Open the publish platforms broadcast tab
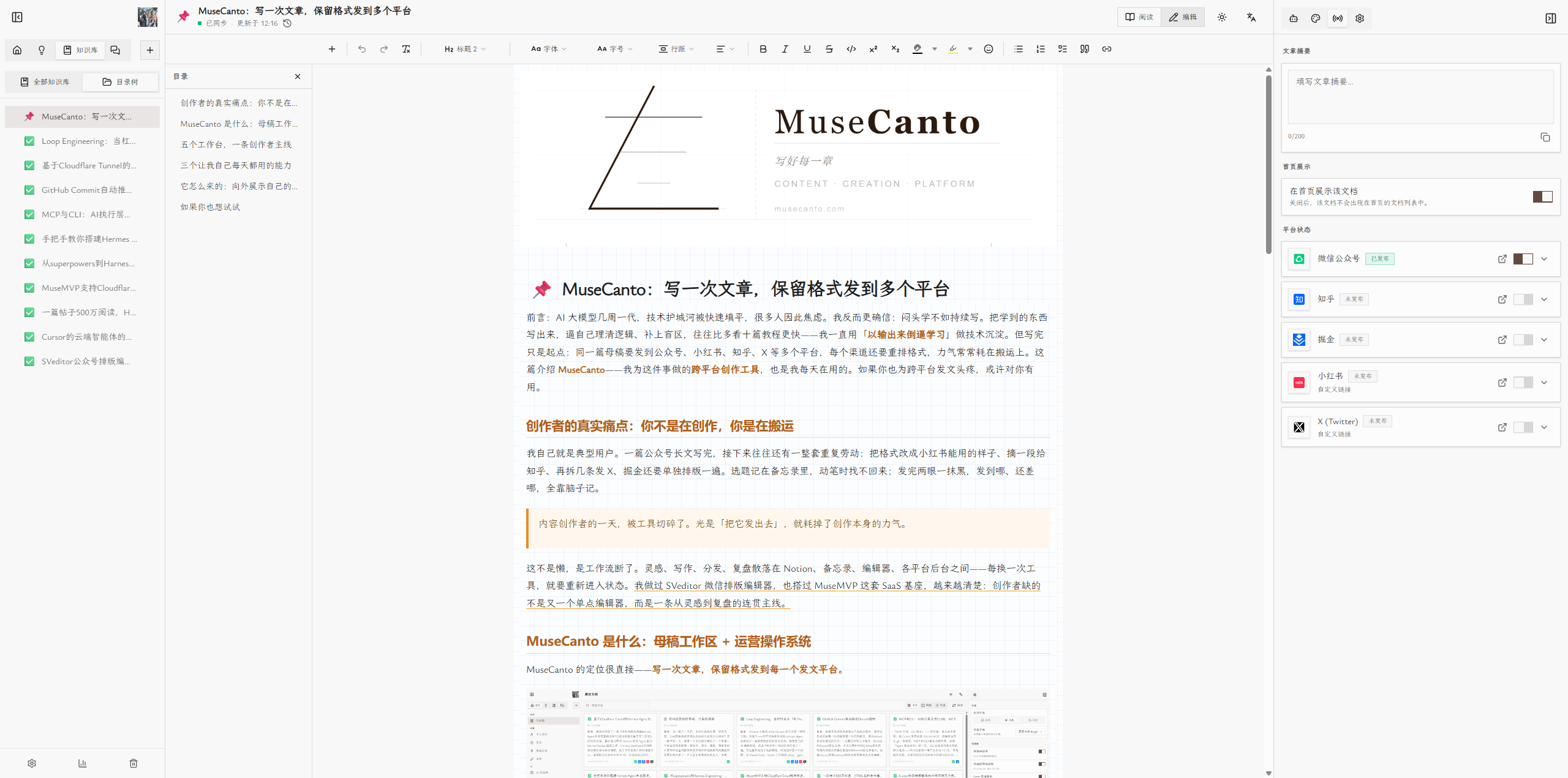The height and width of the screenshot is (778, 1568). click(x=1338, y=18)
